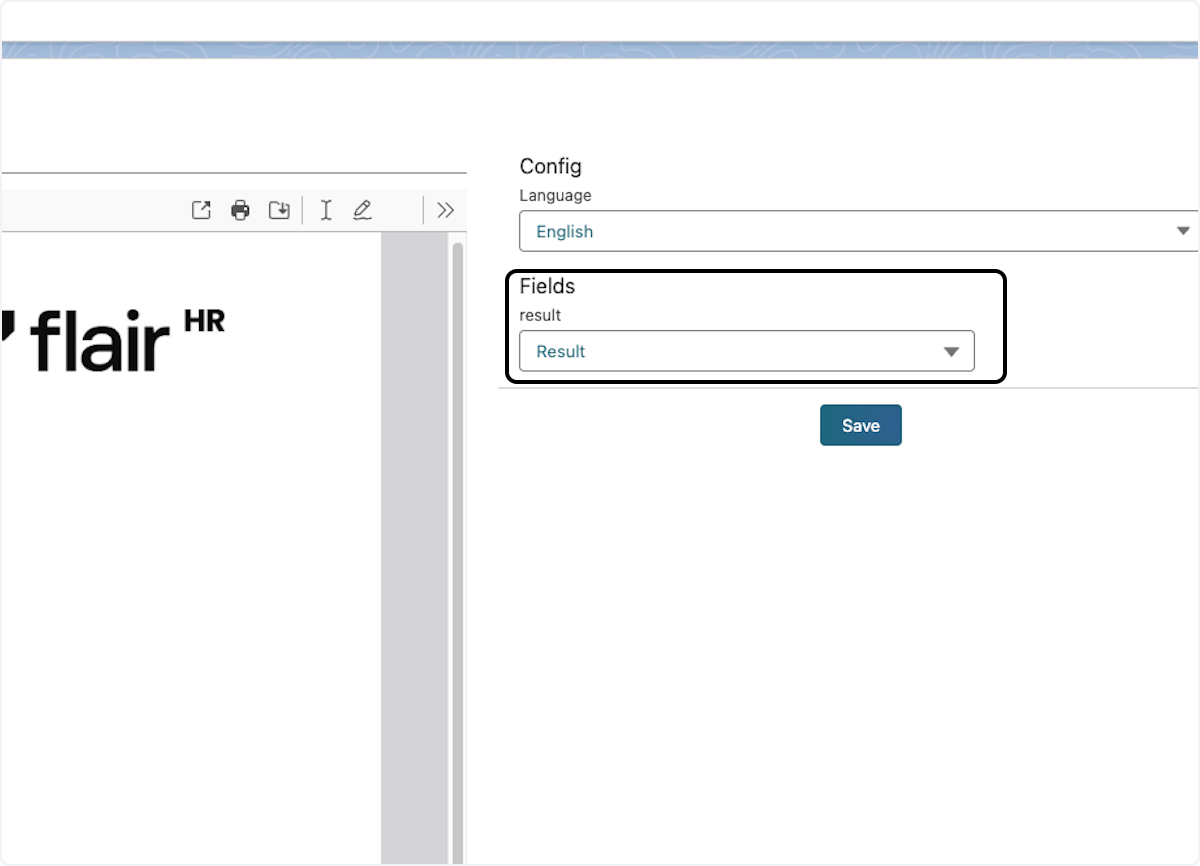
Task: Click the flair logo in the document
Action: pos(100,342)
